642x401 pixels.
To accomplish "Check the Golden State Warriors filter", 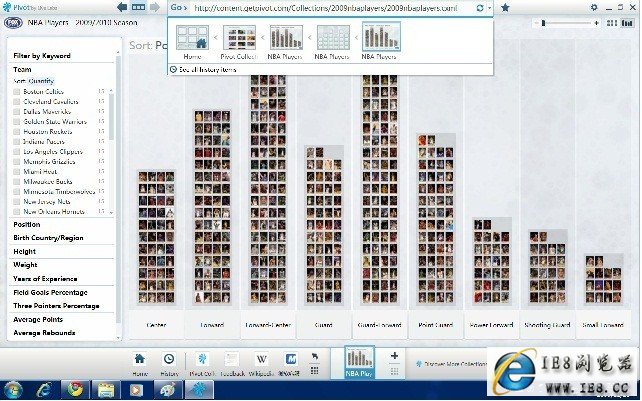I will click(17, 122).
